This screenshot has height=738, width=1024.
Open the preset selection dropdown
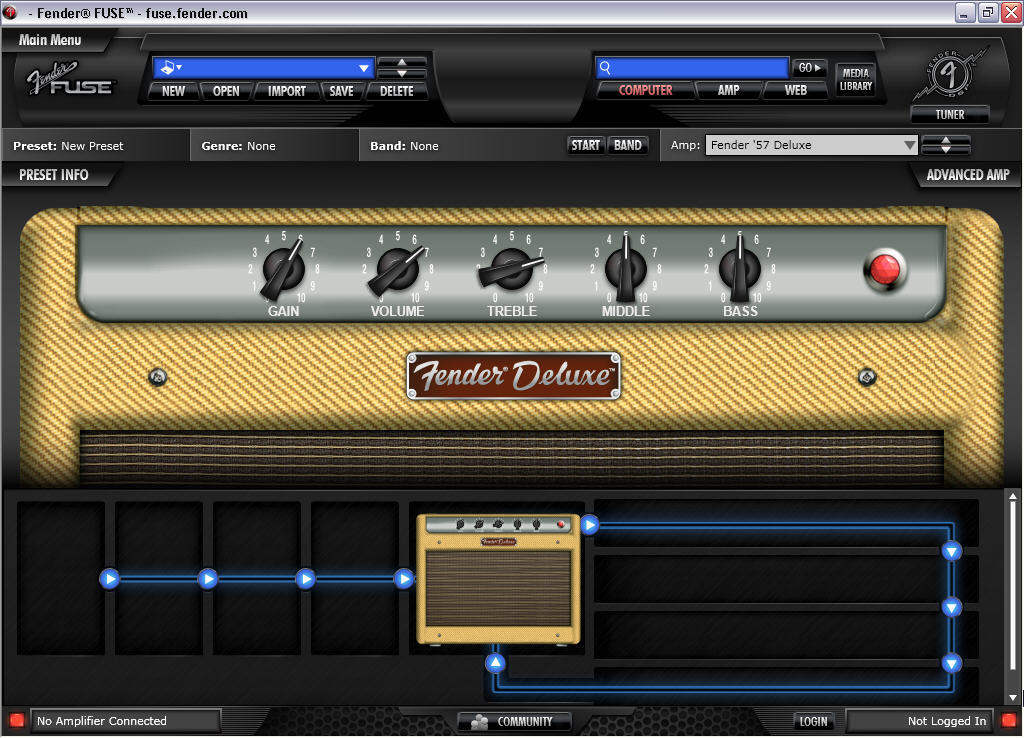[x=262, y=67]
